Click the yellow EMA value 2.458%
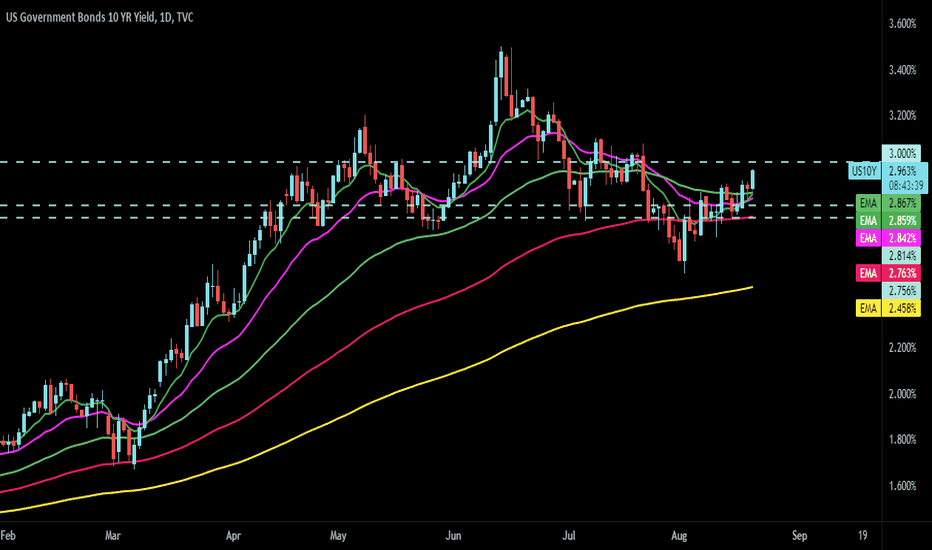 pos(902,308)
